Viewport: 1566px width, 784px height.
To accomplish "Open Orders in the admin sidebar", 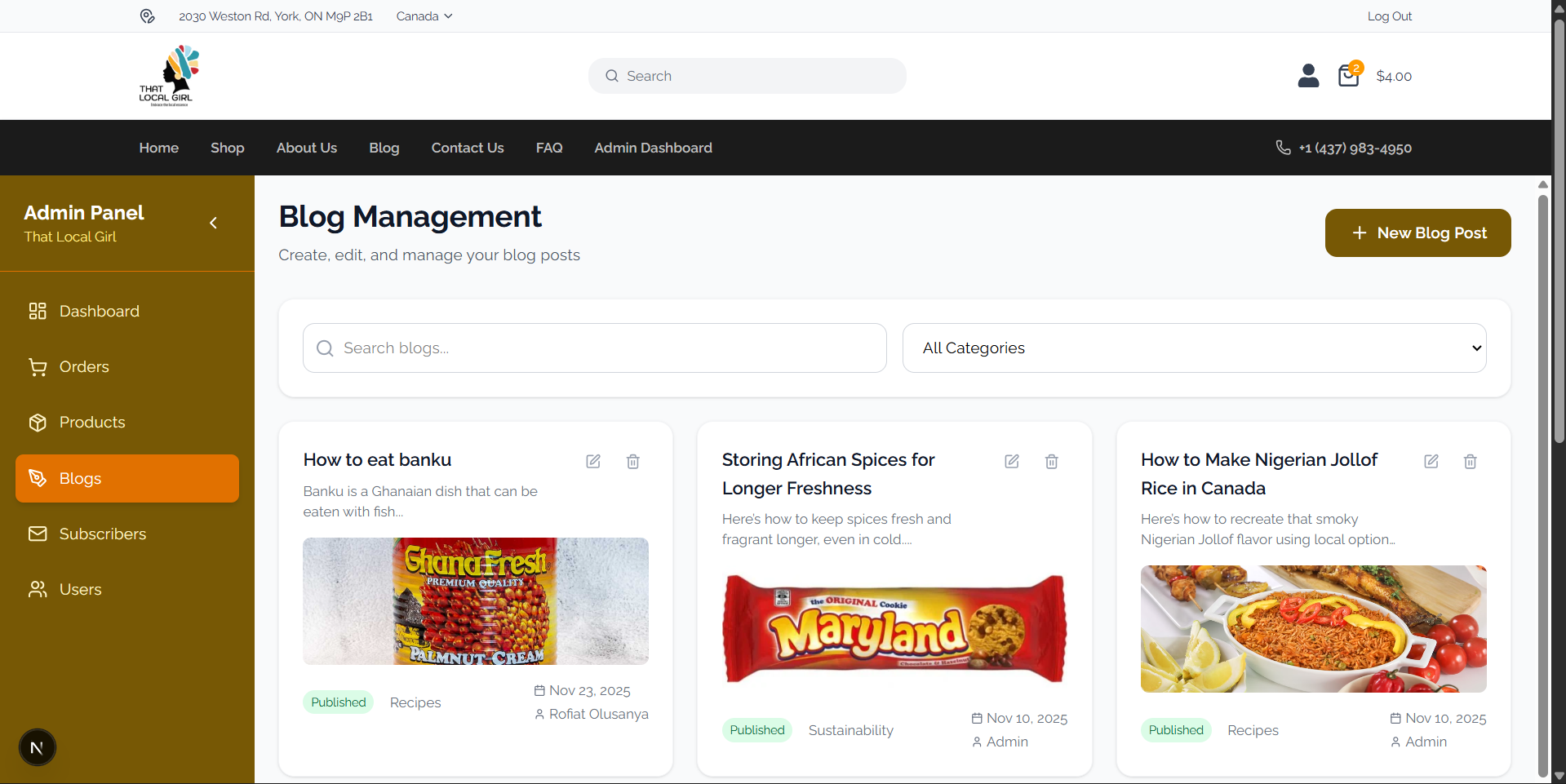I will [x=84, y=367].
